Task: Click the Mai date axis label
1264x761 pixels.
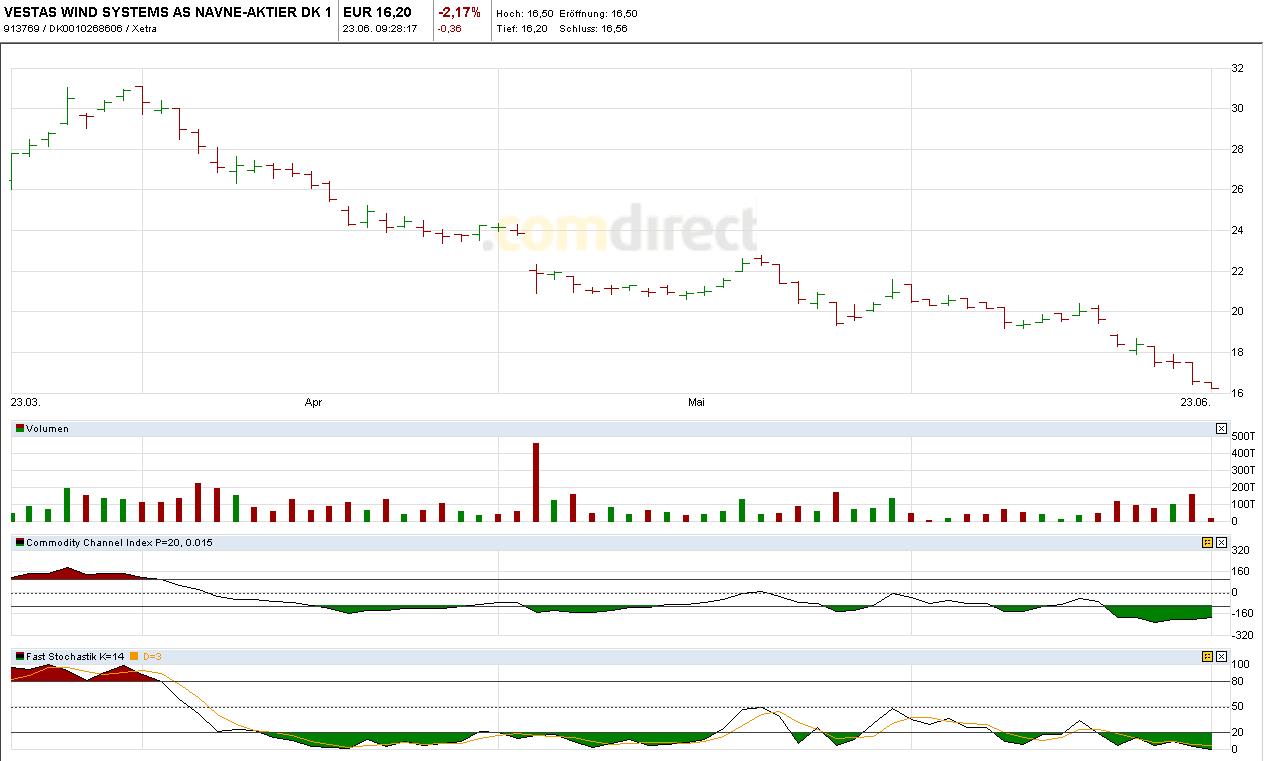Action: 696,402
